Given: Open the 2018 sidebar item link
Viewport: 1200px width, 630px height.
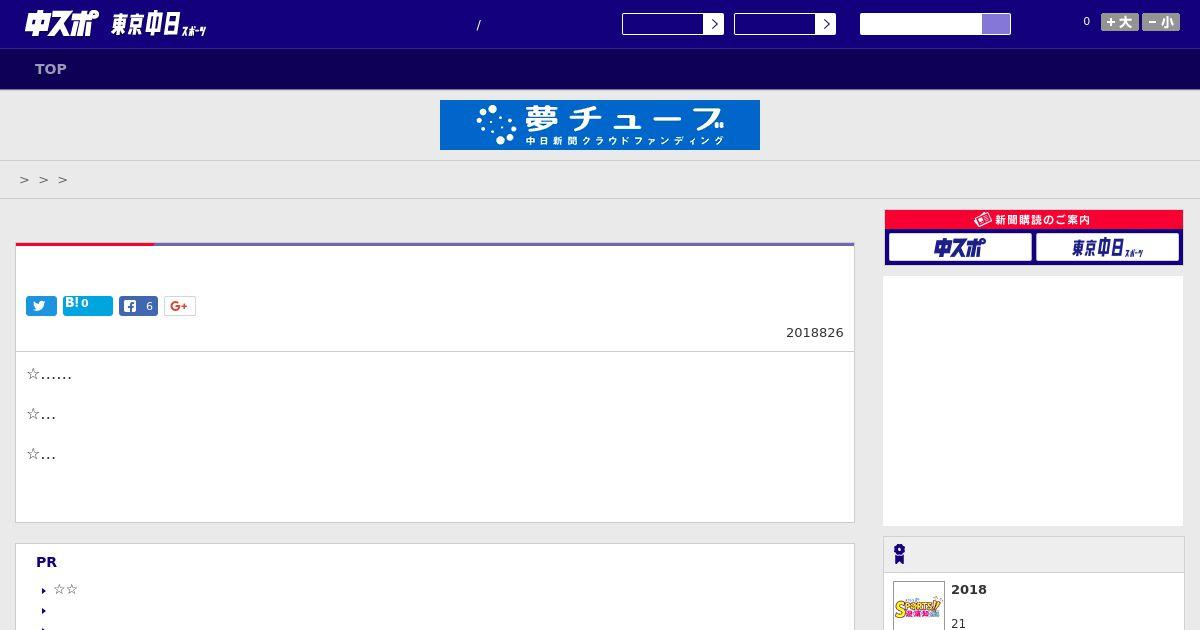Looking at the screenshot, I should 969,590.
